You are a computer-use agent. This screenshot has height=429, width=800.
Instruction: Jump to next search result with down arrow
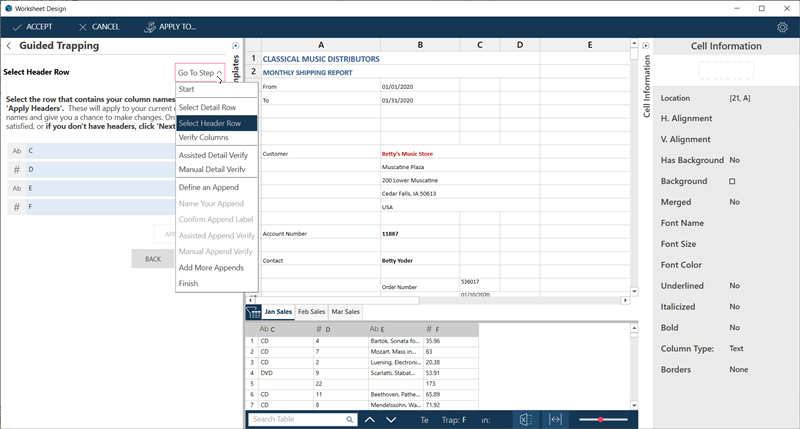click(394, 420)
